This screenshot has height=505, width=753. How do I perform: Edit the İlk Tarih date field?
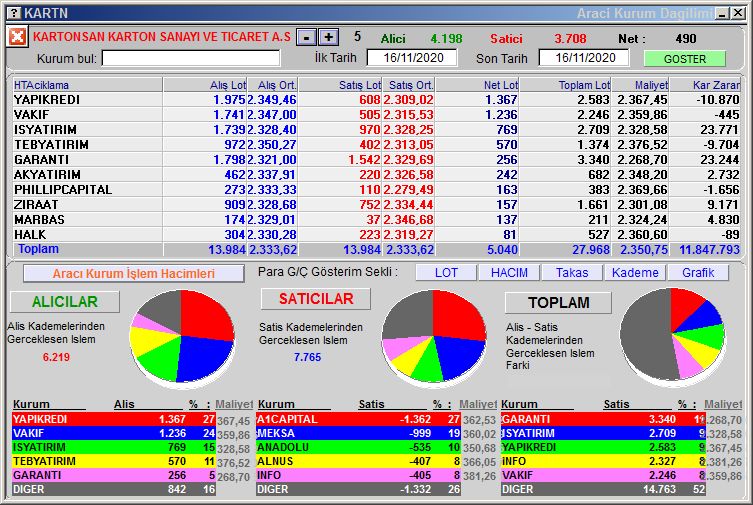412,58
